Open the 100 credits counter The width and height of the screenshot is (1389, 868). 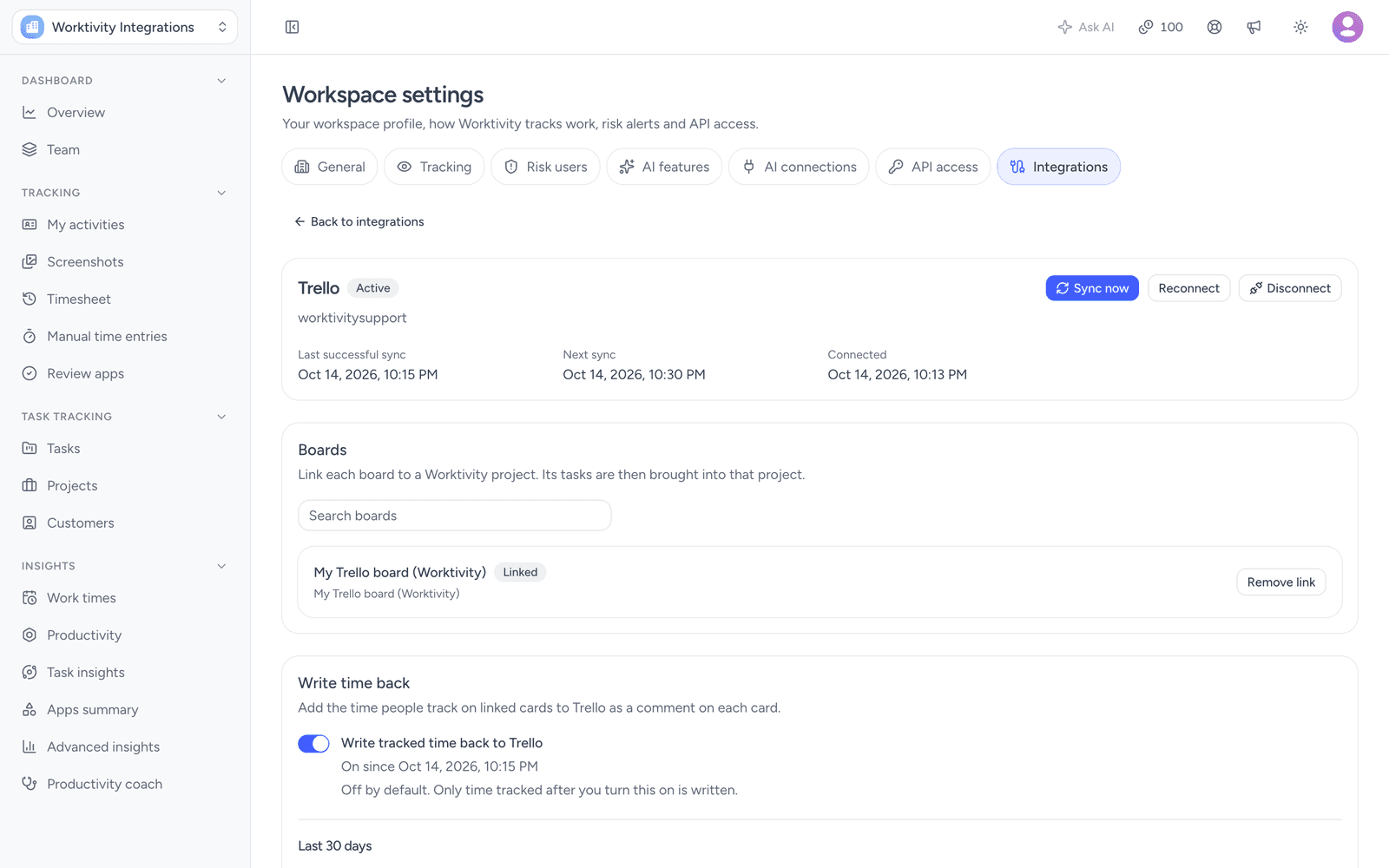click(x=1161, y=27)
